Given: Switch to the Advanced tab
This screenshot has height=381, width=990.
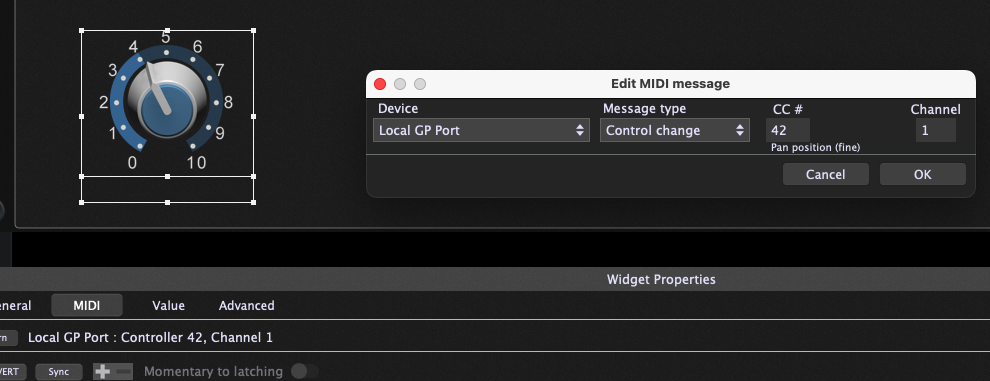Looking at the screenshot, I should pyautogui.click(x=247, y=306).
